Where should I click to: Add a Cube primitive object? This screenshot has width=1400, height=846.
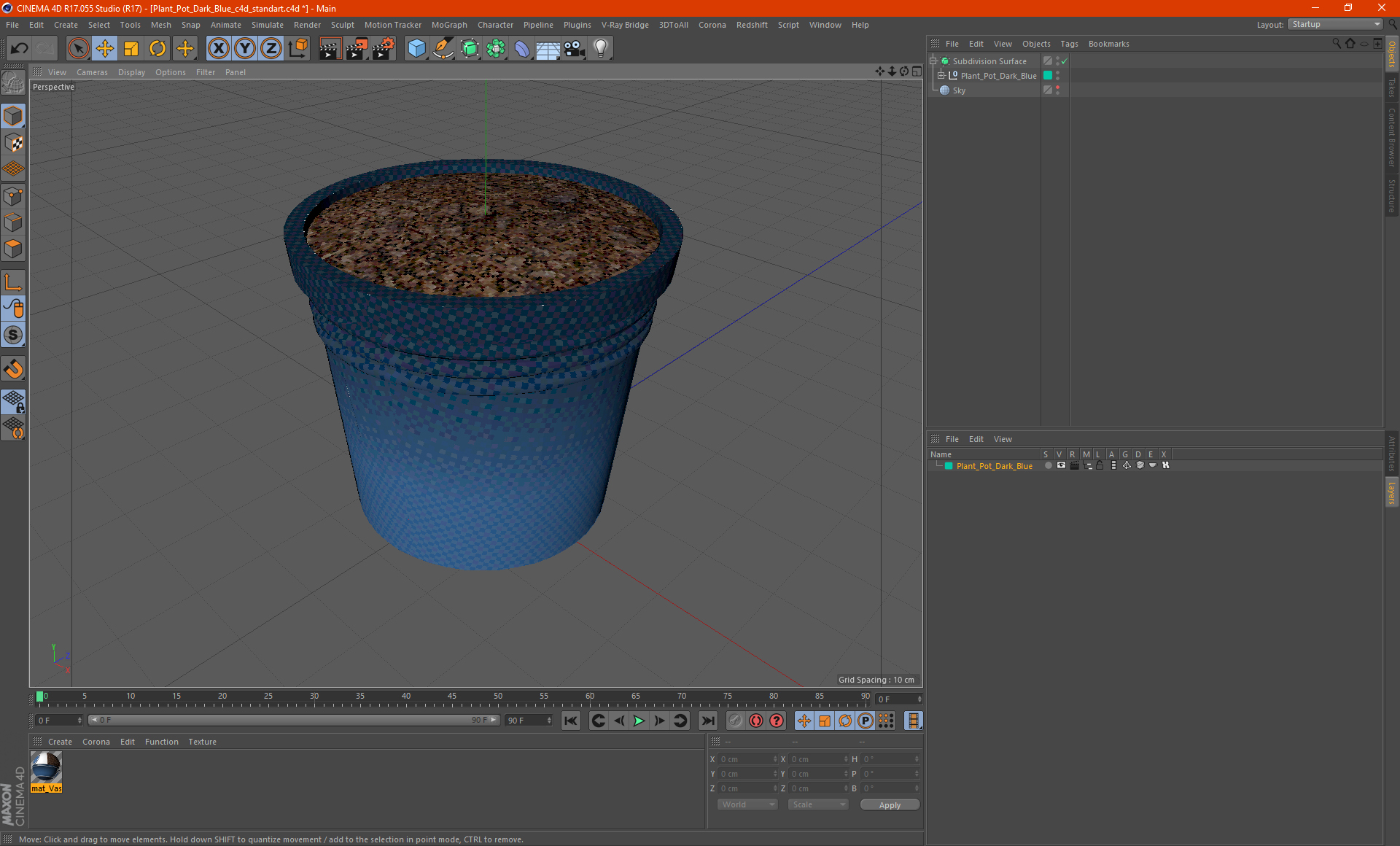416,49
